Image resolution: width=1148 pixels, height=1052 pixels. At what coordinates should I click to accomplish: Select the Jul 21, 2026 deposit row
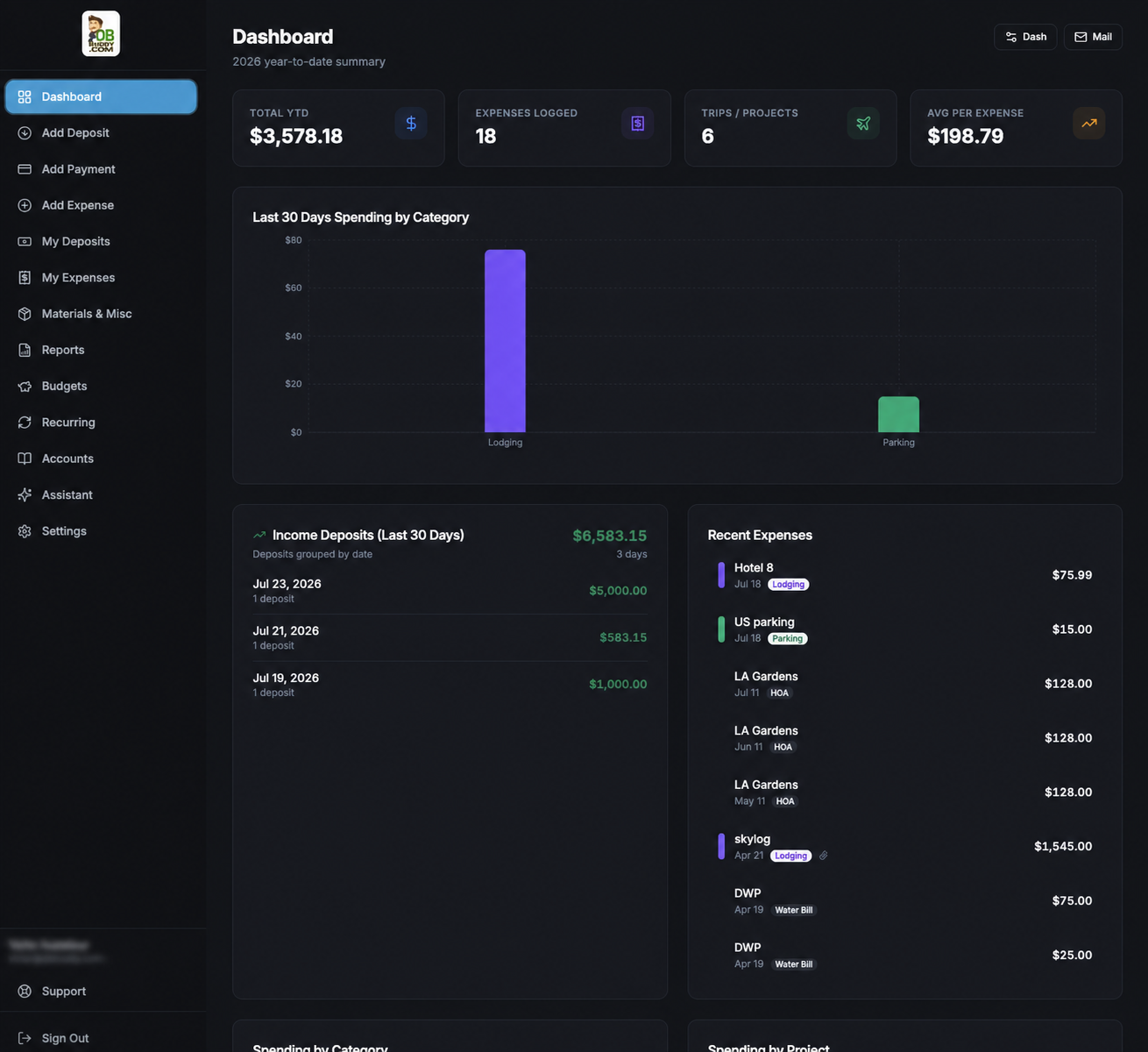(450, 637)
